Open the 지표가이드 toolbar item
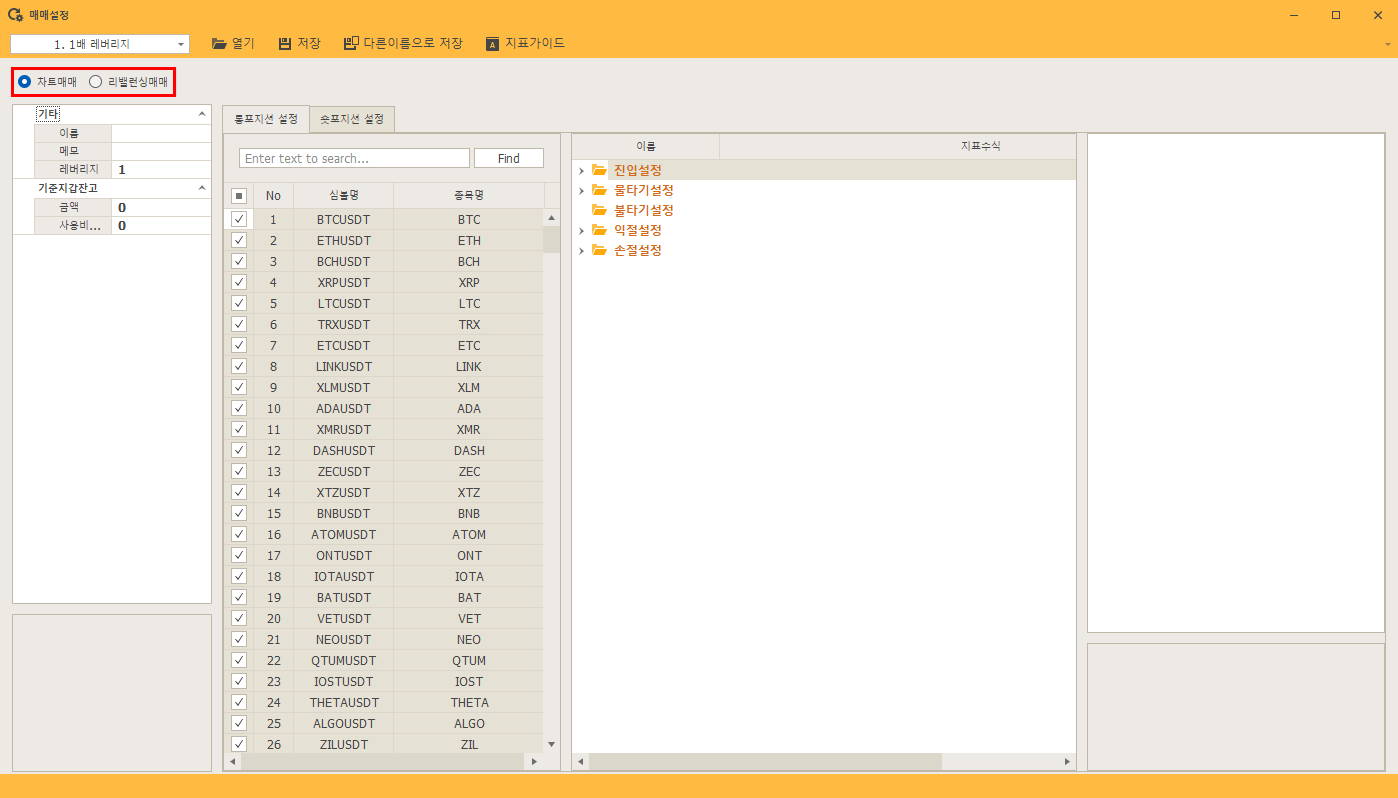The width and height of the screenshot is (1398, 798). (x=526, y=44)
